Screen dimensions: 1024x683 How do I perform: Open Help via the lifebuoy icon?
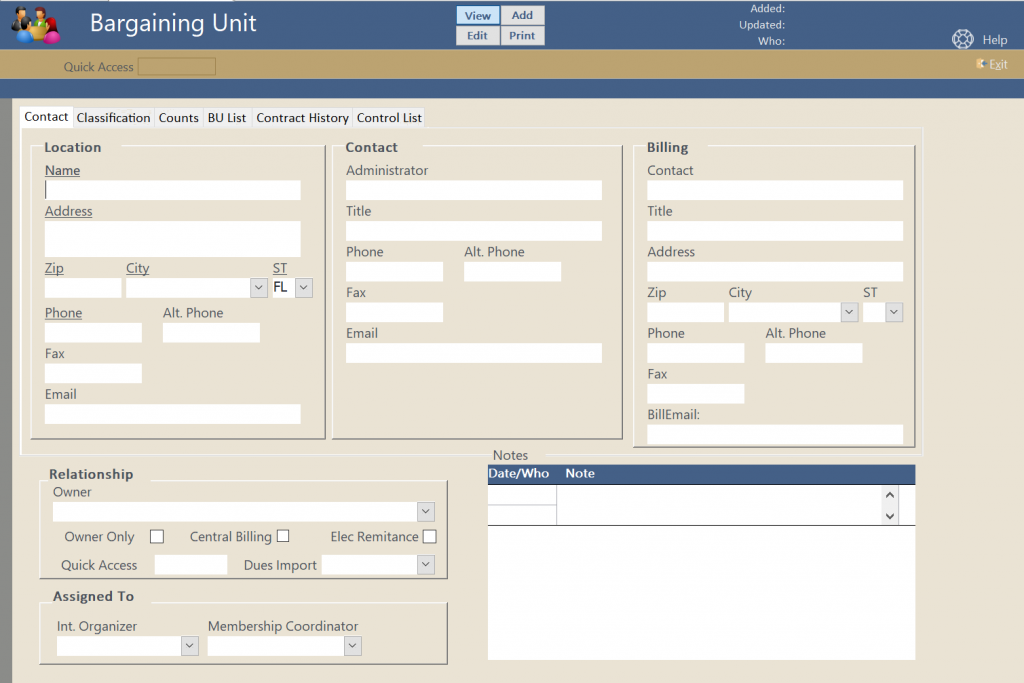tap(962, 40)
